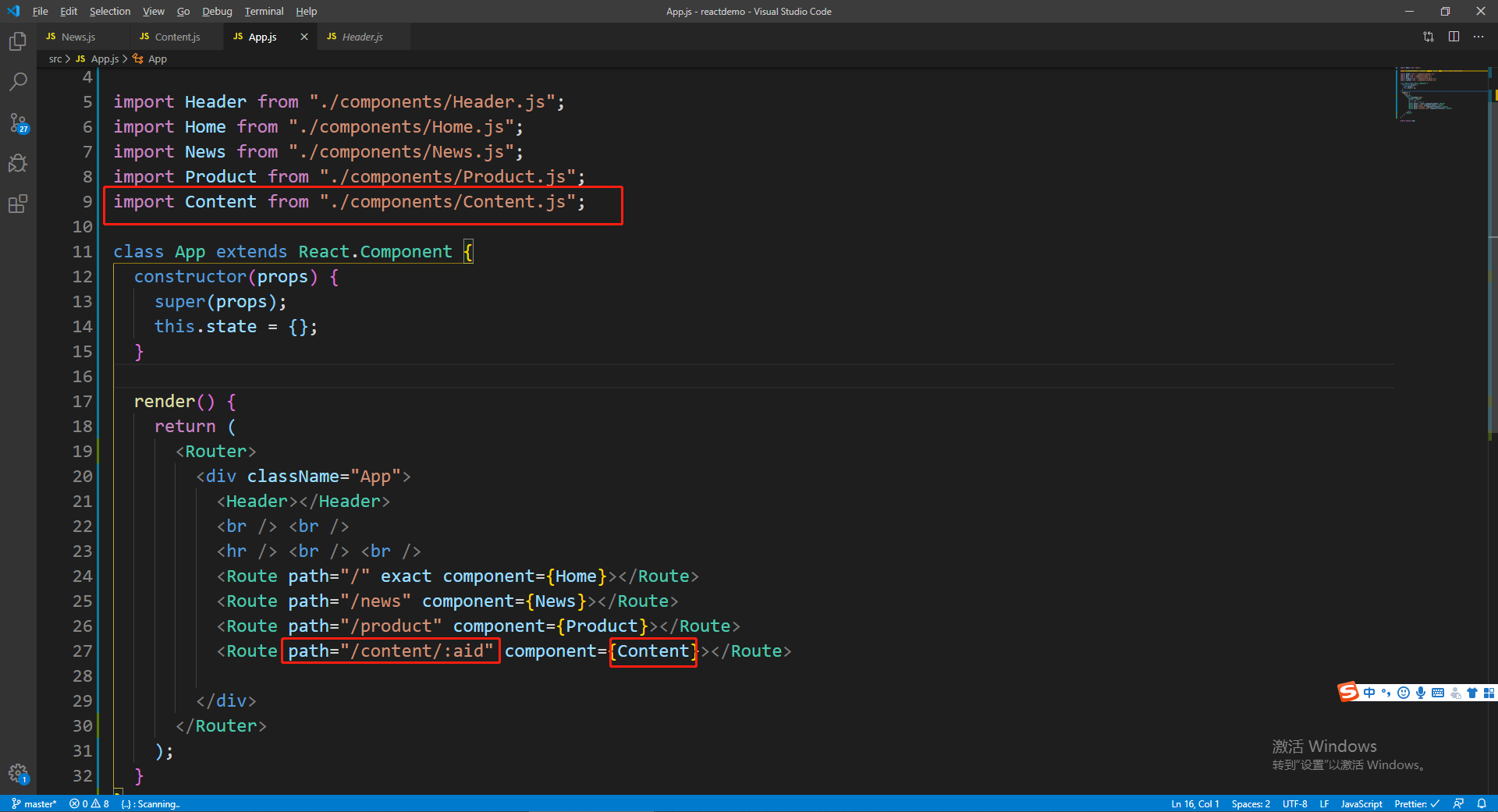Screen dimensions: 1498x812
Task: Switch to the Content.js tab
Action: pos(177,37)
